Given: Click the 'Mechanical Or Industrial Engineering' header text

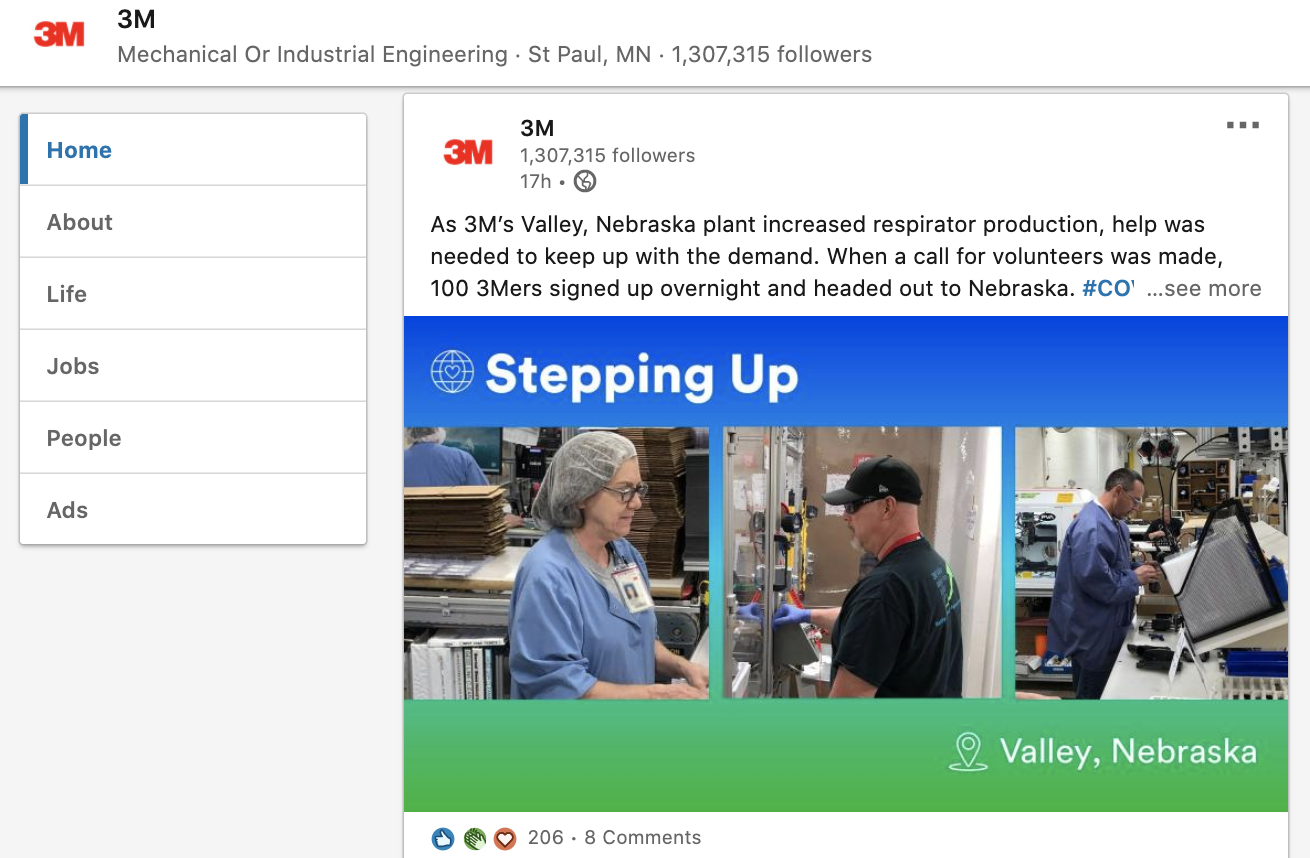Looking at the screenshot, I should [x=312, y=55].
